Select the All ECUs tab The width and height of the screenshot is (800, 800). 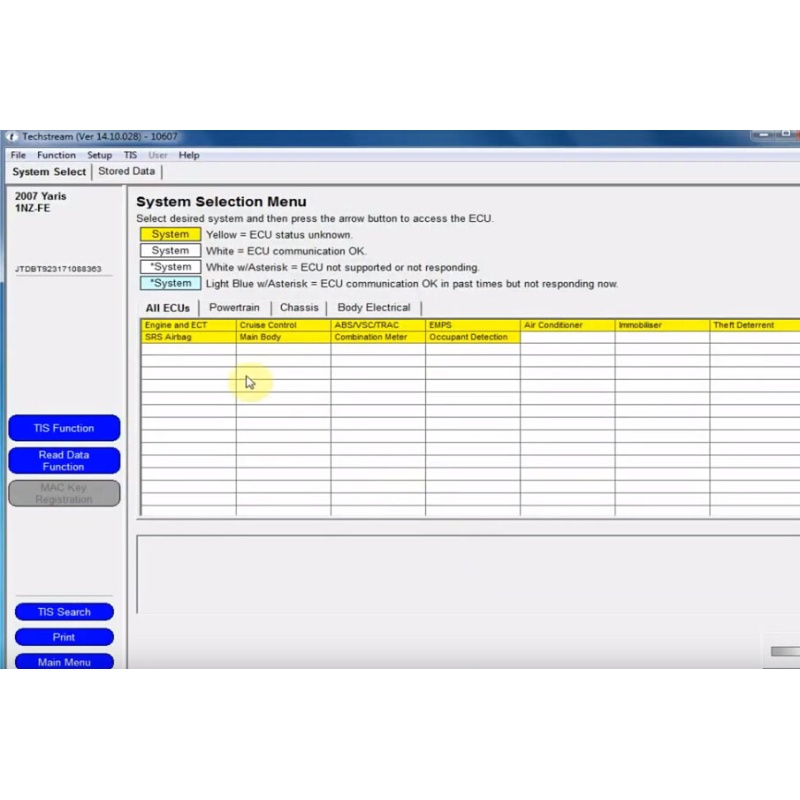pos(167,308)
